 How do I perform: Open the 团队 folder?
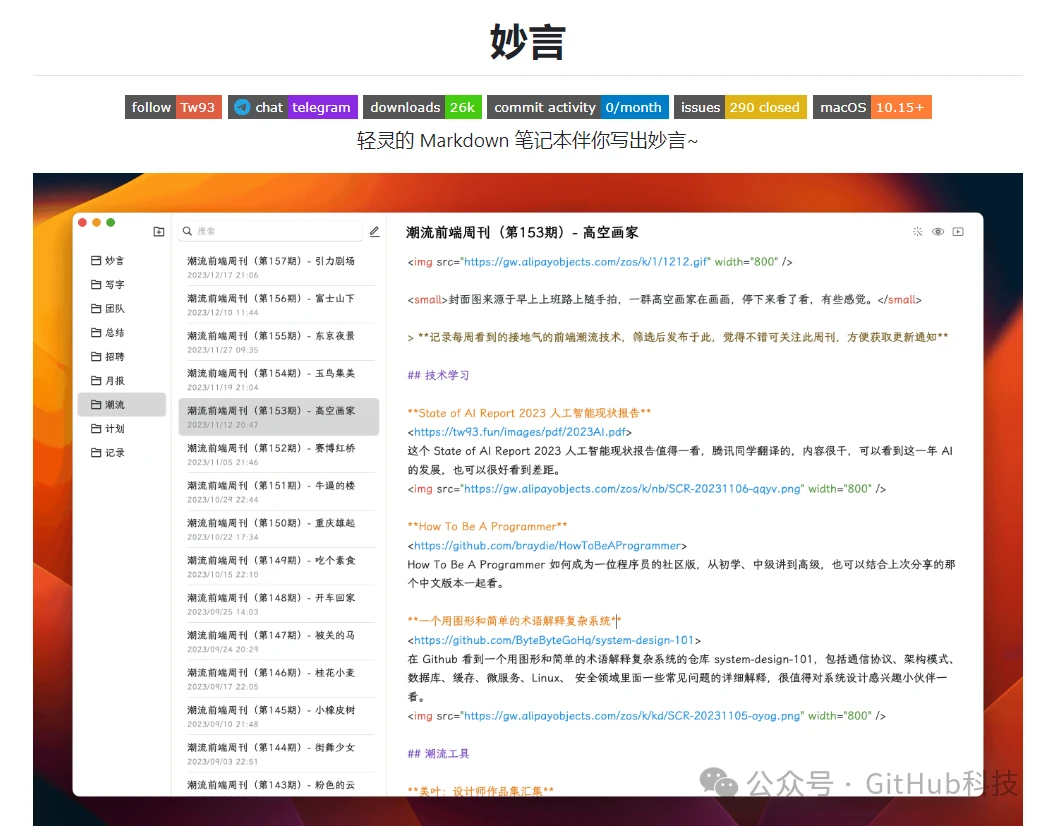(x=114, y=309)
